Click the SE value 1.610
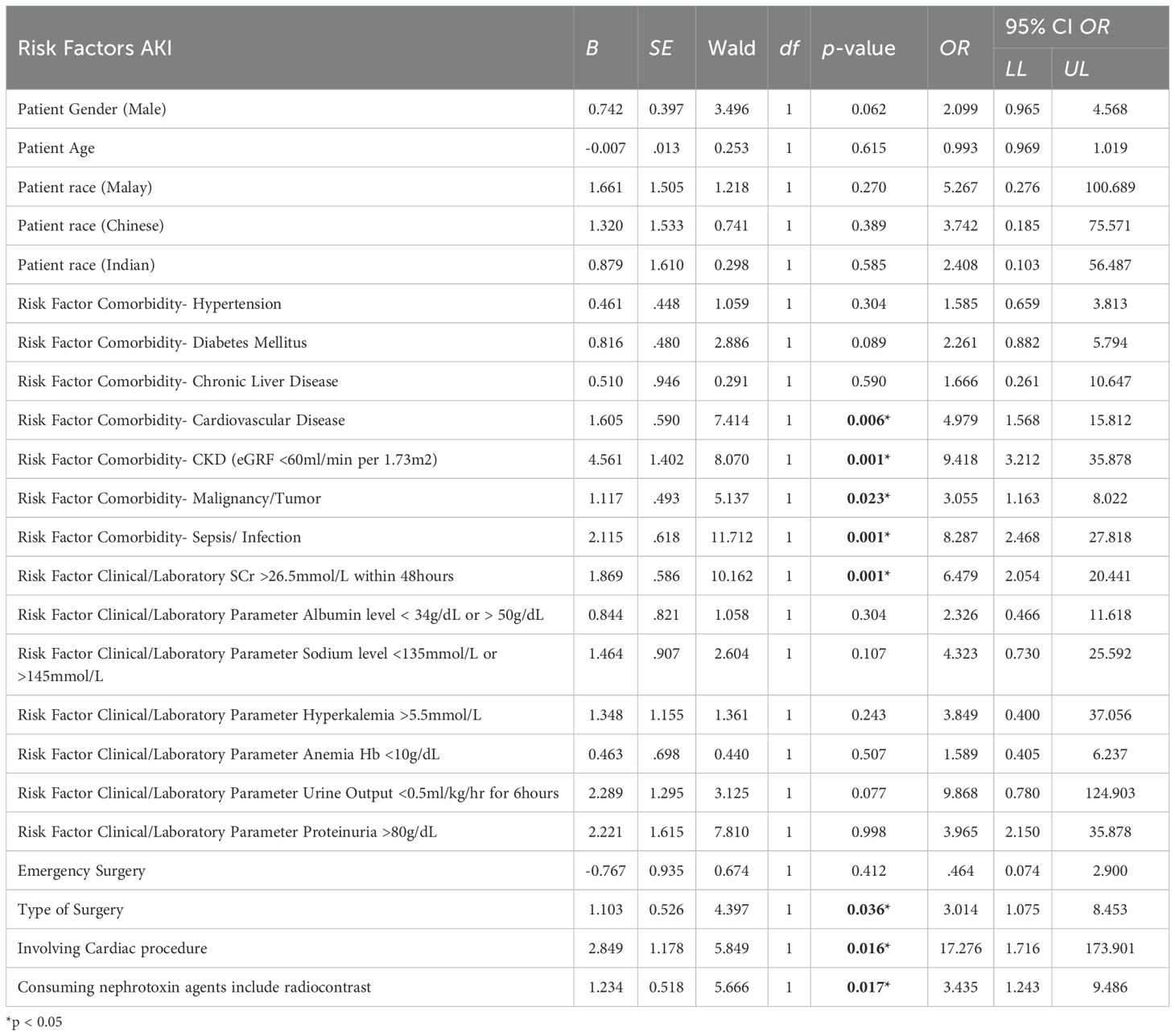 pos(666,265)
